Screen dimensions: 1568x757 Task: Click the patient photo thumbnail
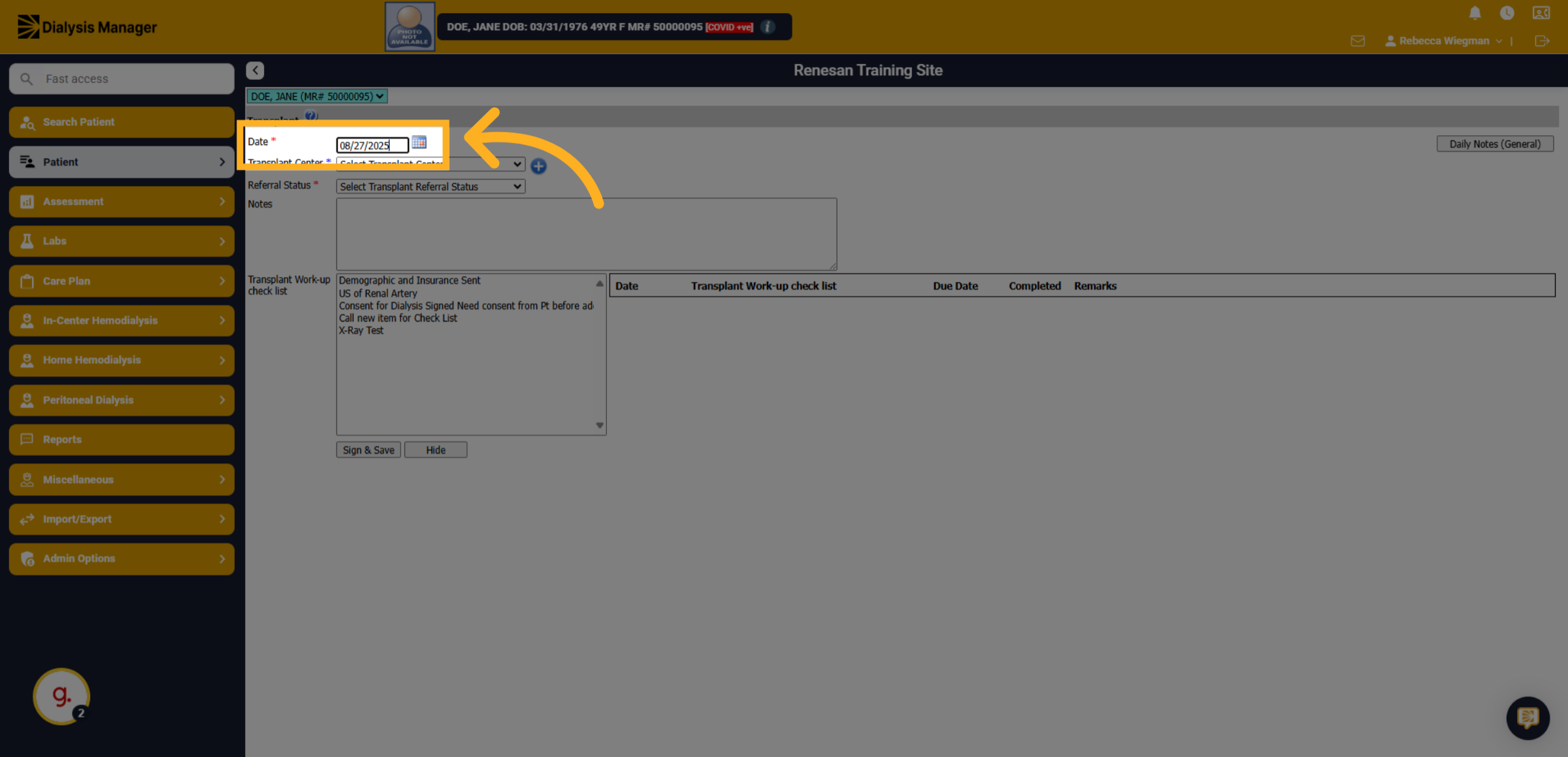coord(410,27)
